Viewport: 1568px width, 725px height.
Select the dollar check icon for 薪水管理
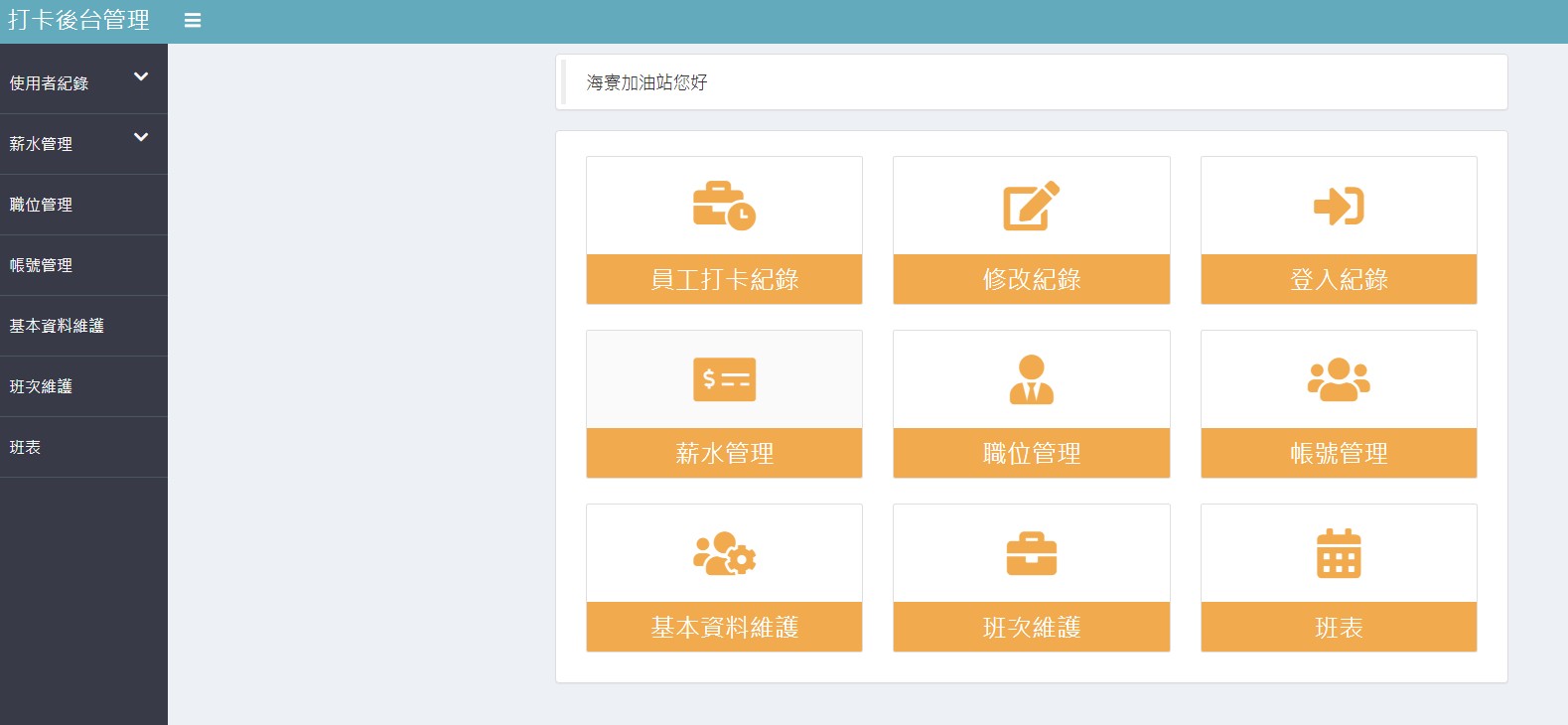coord(724,379)
